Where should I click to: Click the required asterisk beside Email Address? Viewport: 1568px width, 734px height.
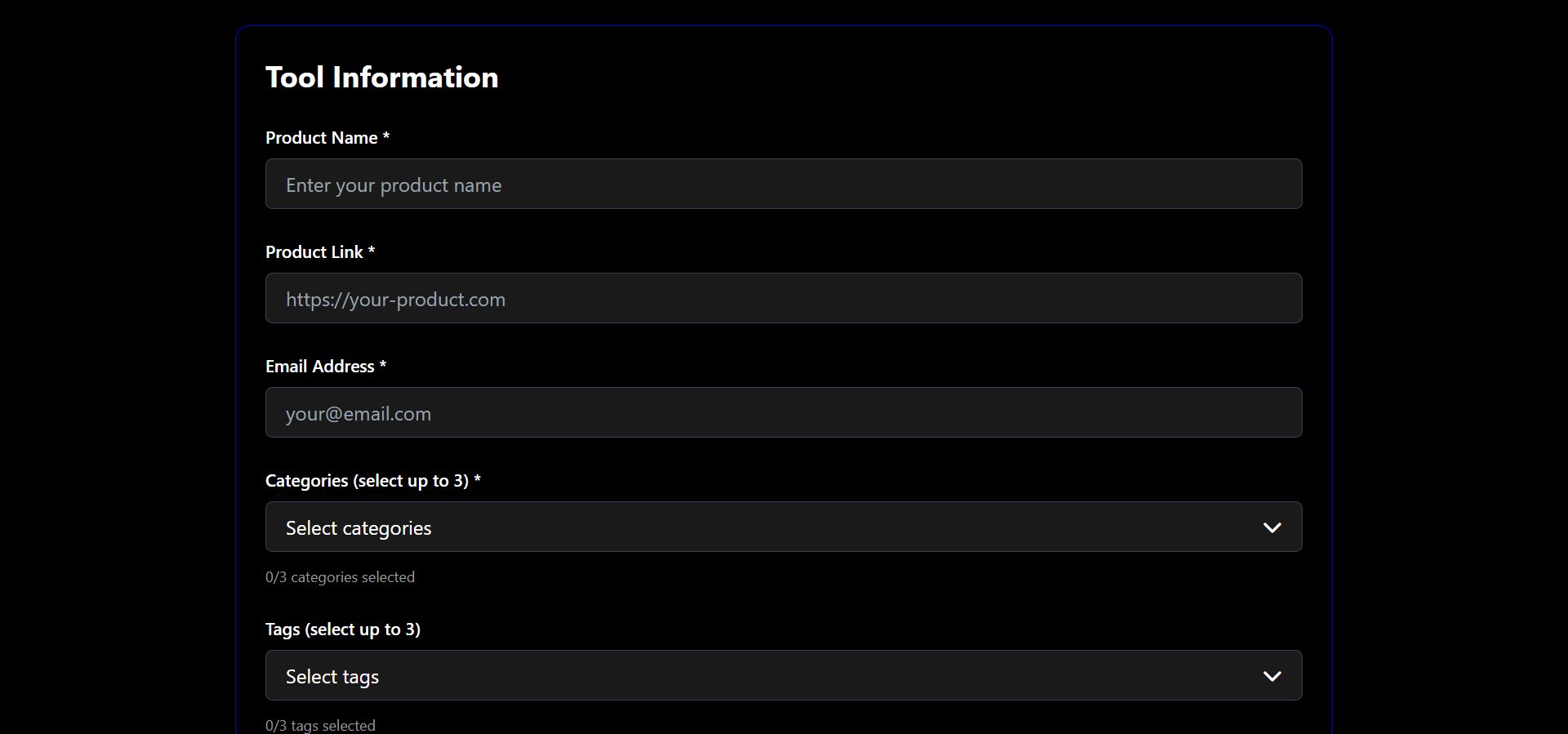tap(383, 365)
